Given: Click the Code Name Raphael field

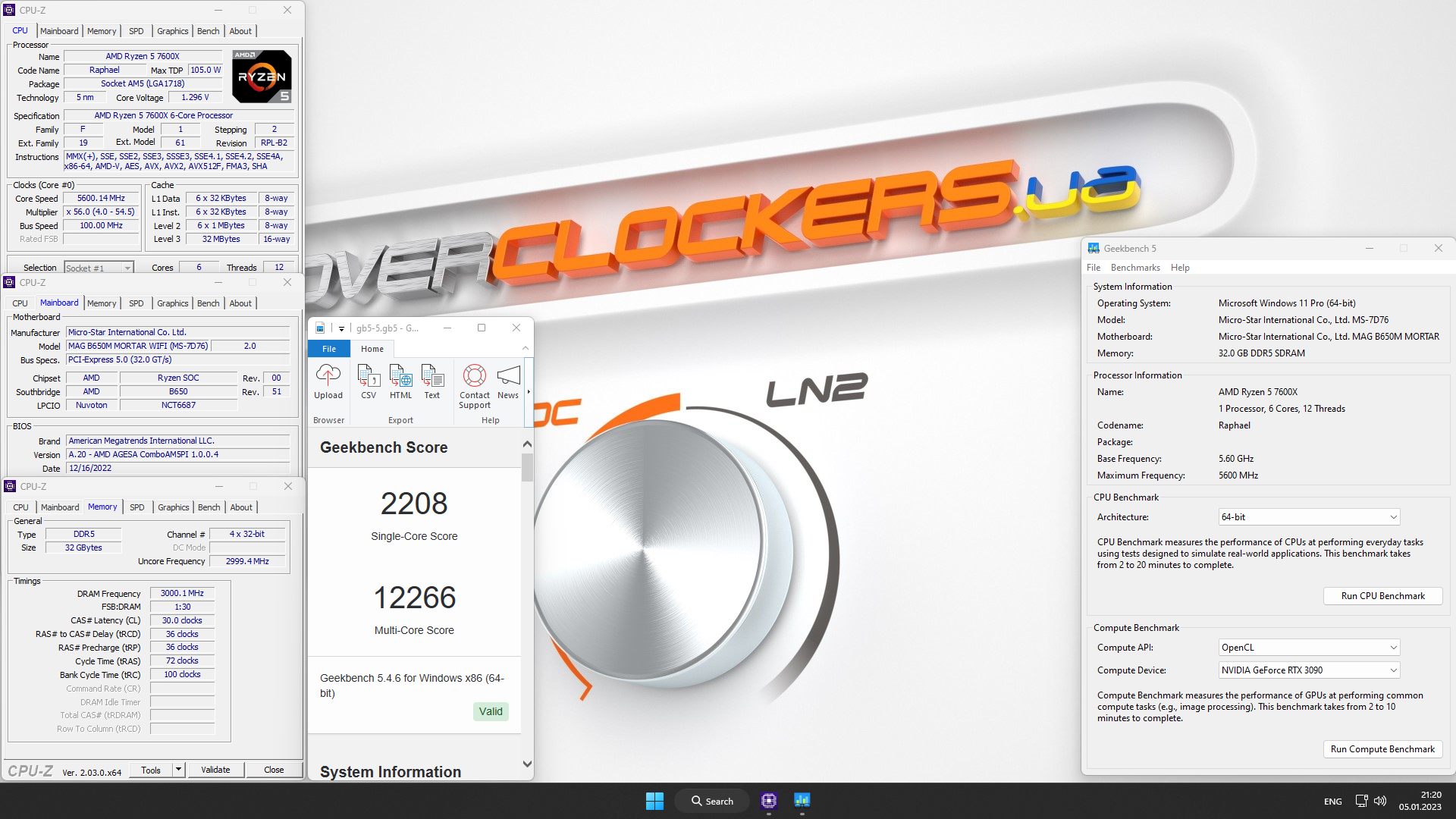Looking at the screenshot, I should point(105,71).
